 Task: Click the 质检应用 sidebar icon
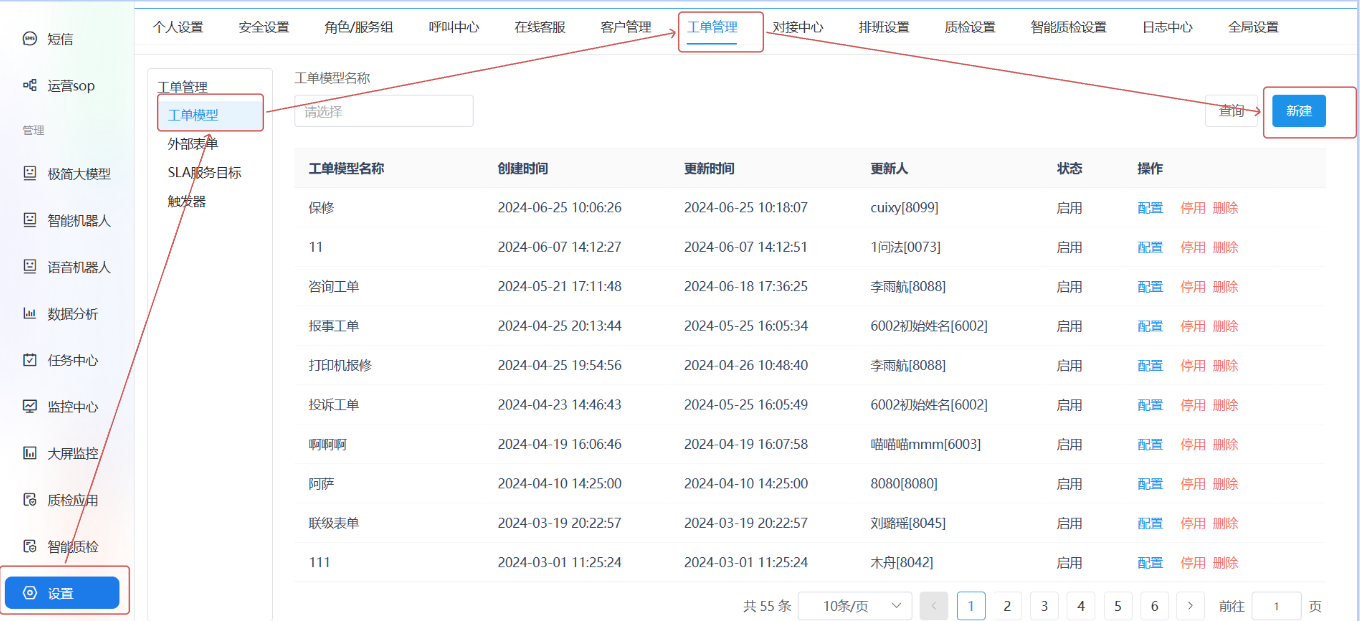(x=30, y=500)
